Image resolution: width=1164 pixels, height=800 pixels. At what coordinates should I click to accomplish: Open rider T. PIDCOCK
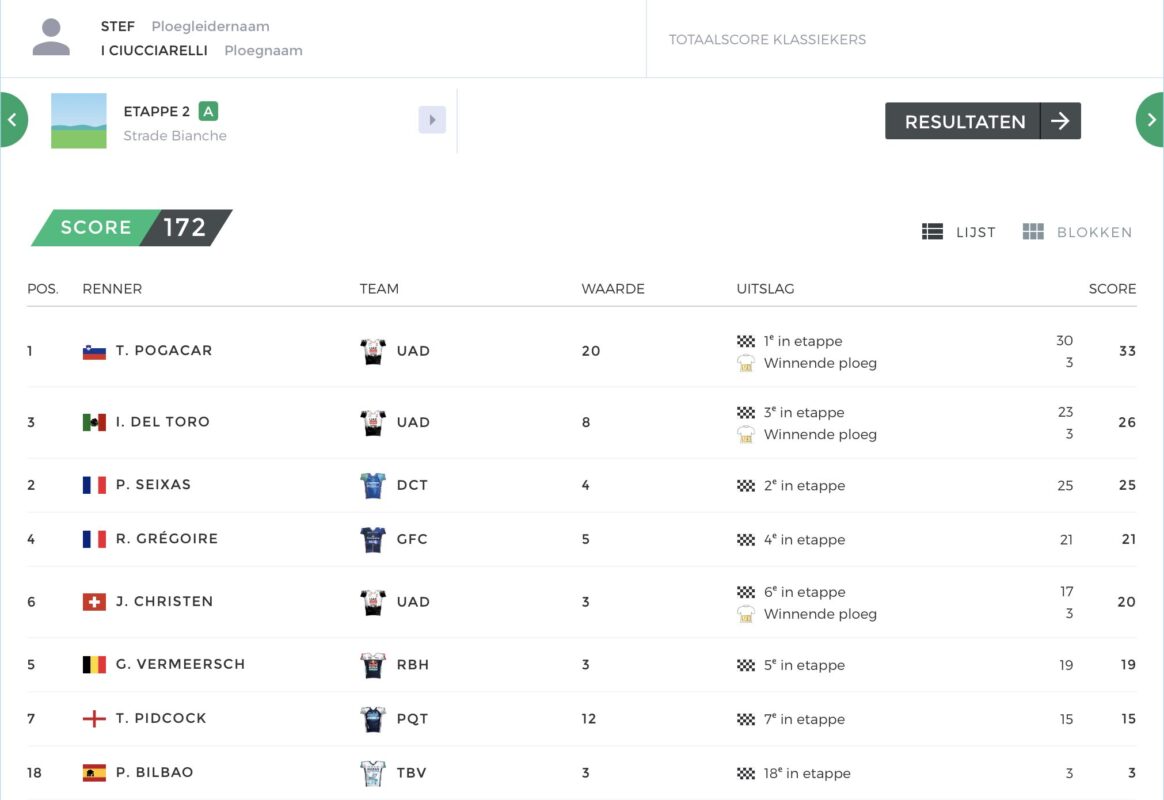click(161, 718)
